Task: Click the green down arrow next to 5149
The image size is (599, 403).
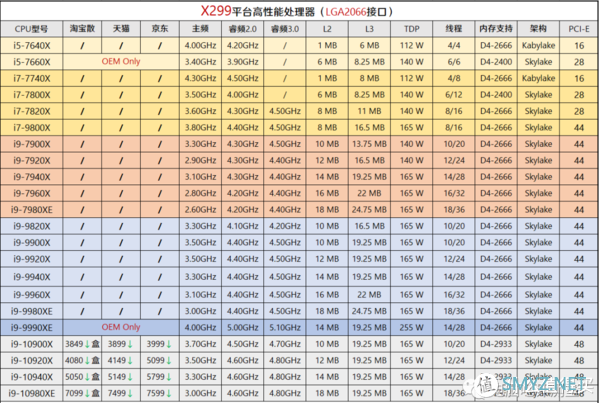Action: coord(130,377)
